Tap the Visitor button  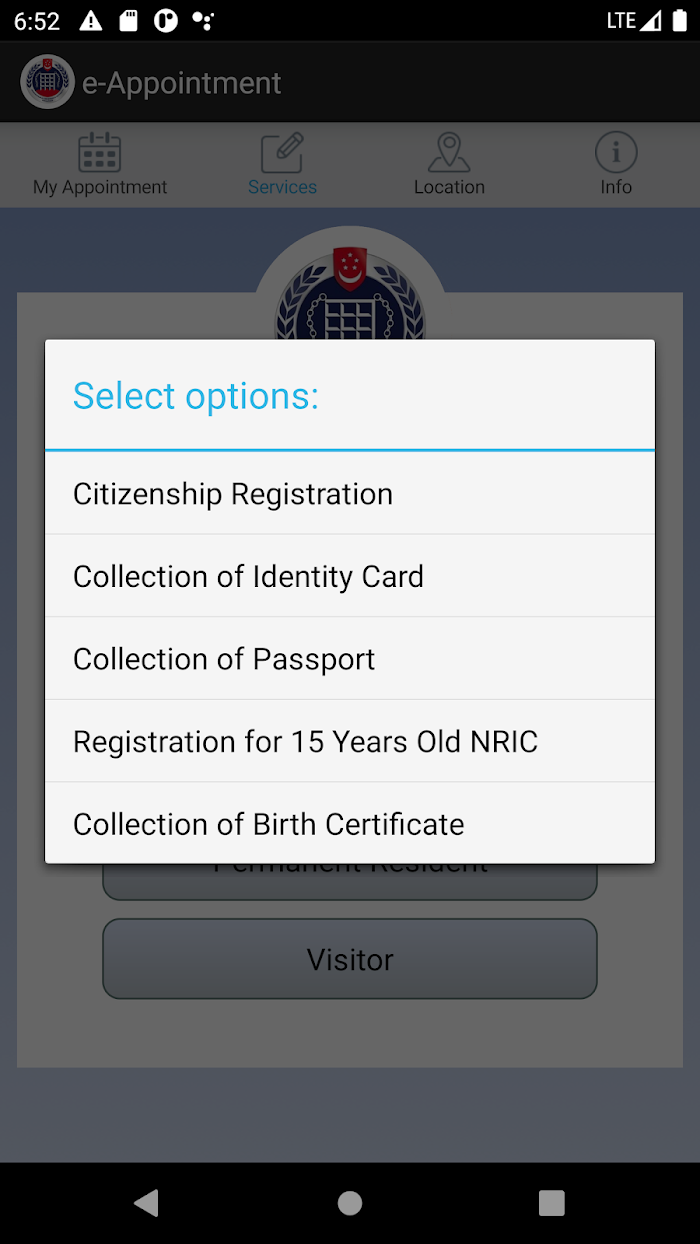point(350,959)
